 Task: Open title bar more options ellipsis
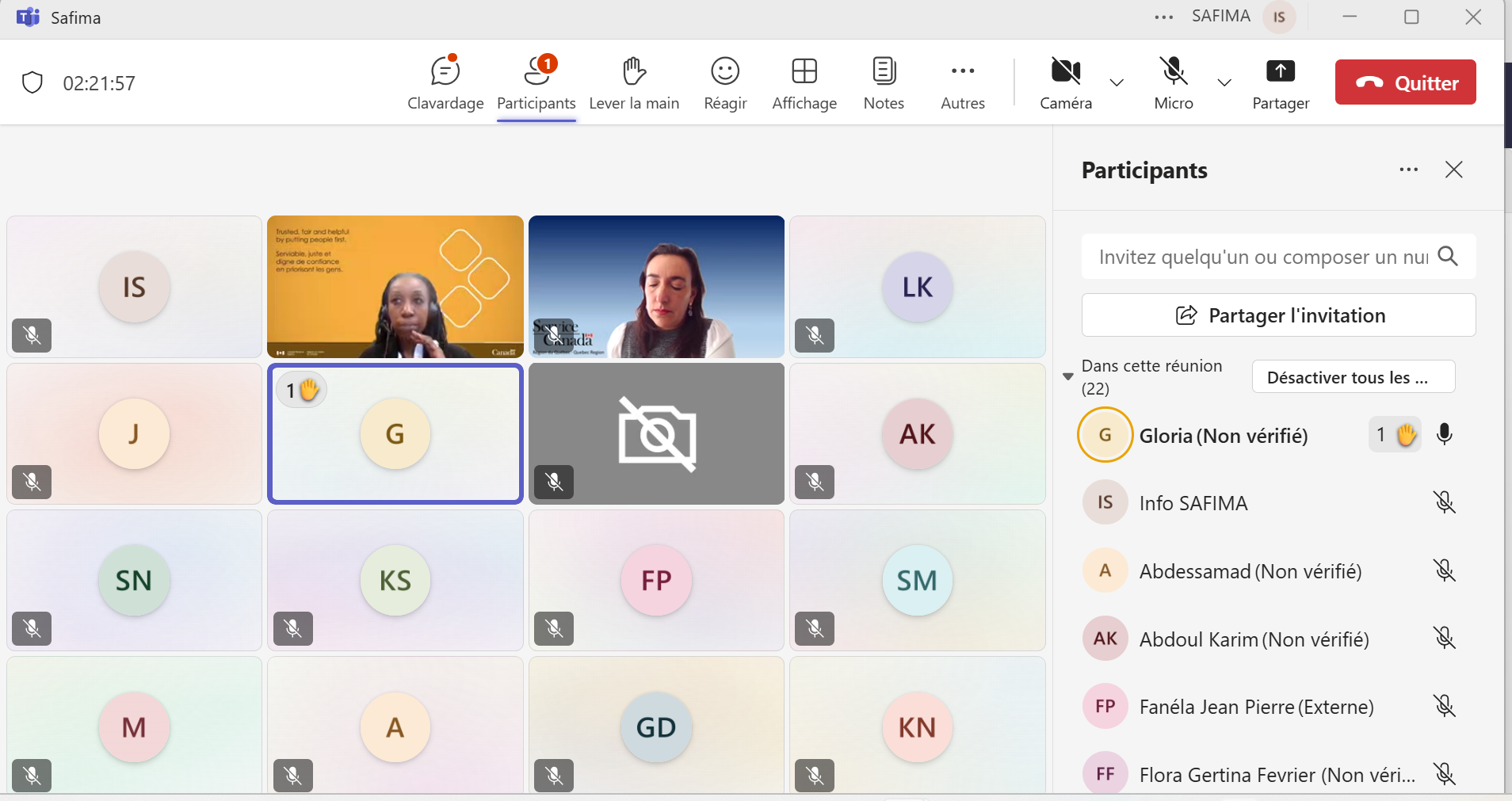[x=1163, y=17]
